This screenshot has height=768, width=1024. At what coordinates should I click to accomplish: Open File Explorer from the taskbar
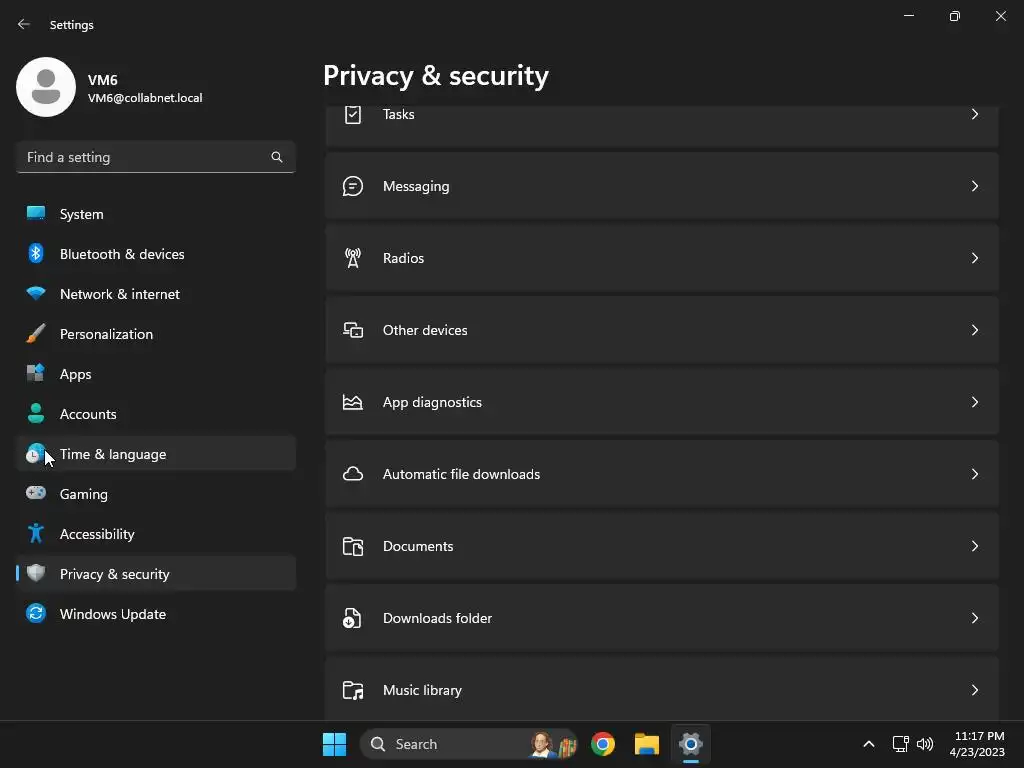[647, 744]
